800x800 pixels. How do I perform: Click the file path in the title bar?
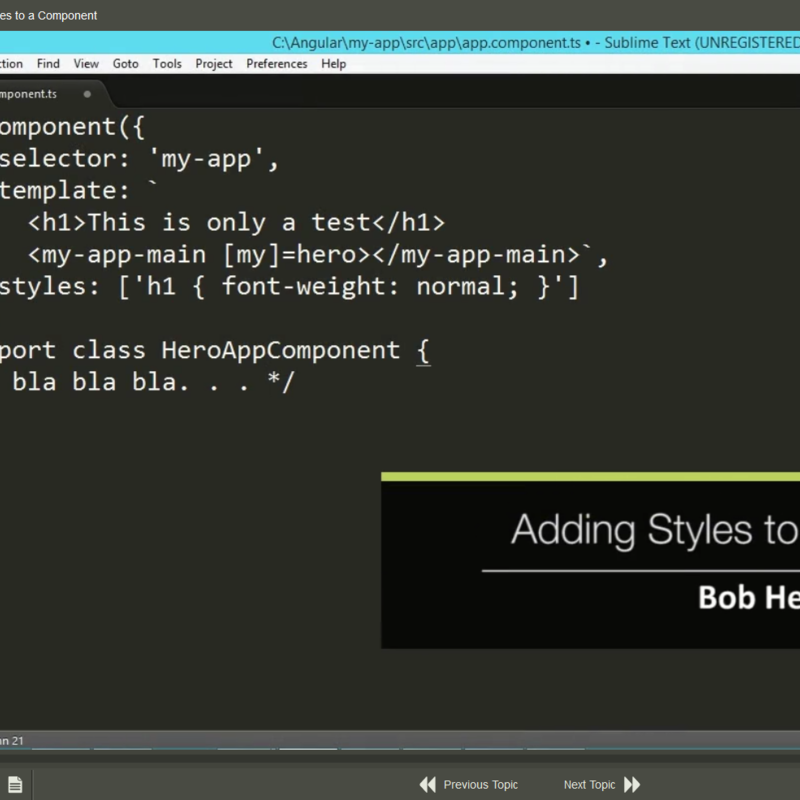pos(426,43)
